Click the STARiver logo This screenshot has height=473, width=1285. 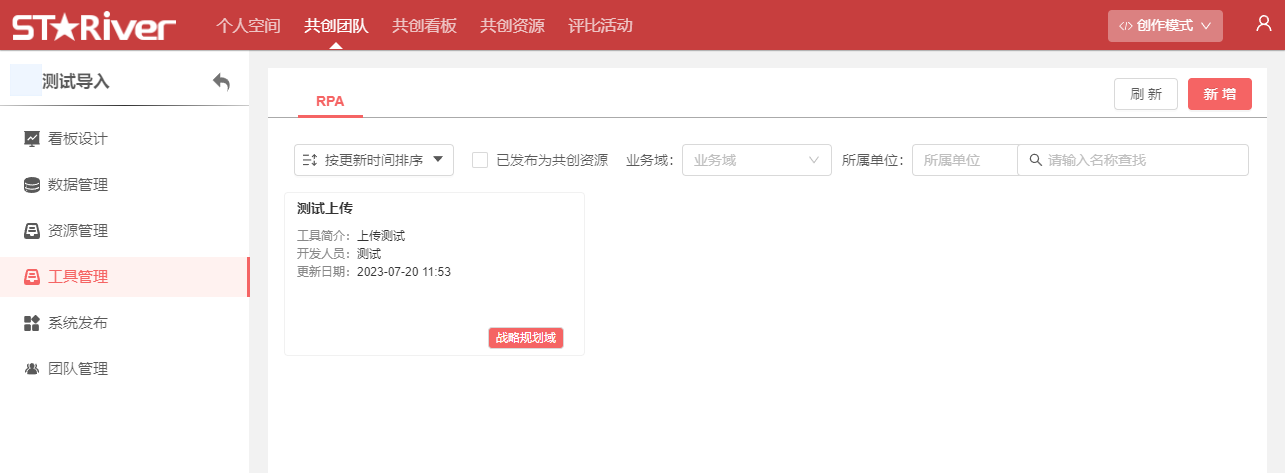click(93, 26)
